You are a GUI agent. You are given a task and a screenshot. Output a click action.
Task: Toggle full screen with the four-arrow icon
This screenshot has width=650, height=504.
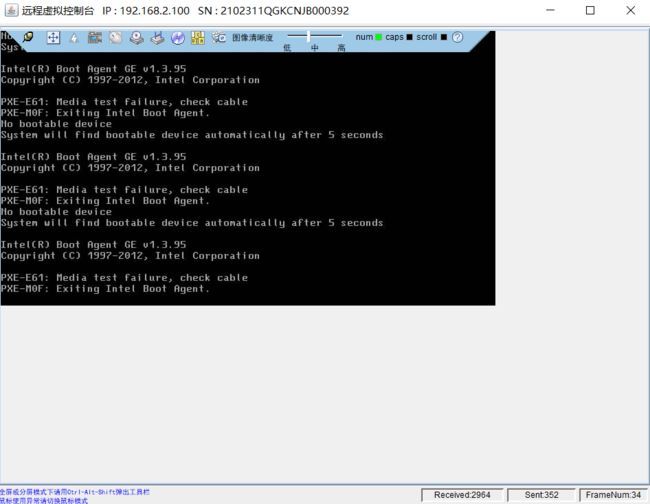click(x=53, y=38)
